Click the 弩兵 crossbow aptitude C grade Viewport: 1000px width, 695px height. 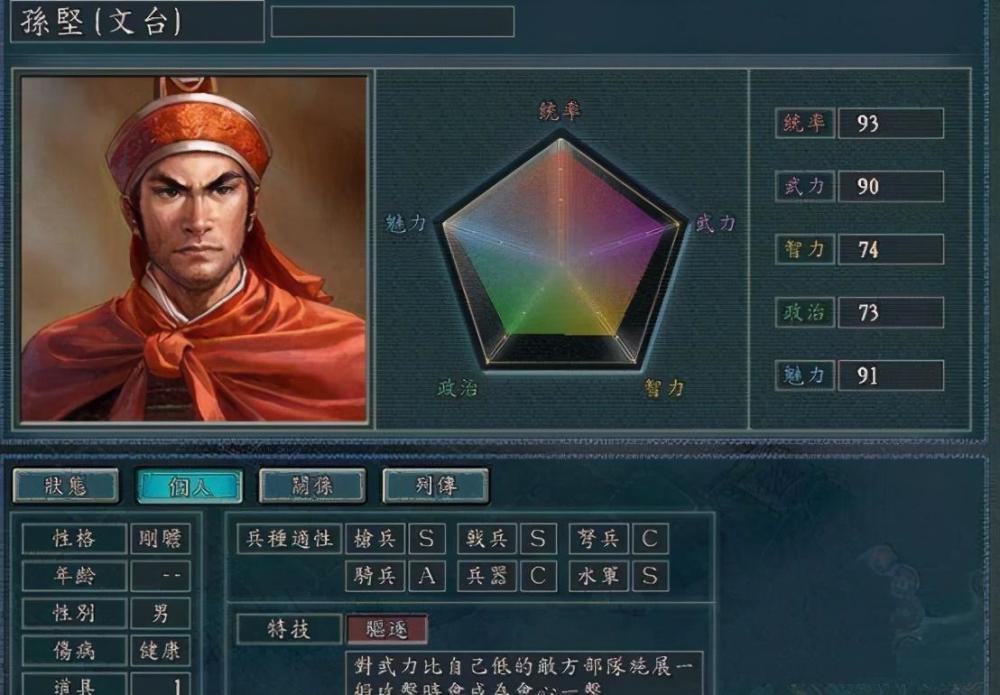click(650, 539)
